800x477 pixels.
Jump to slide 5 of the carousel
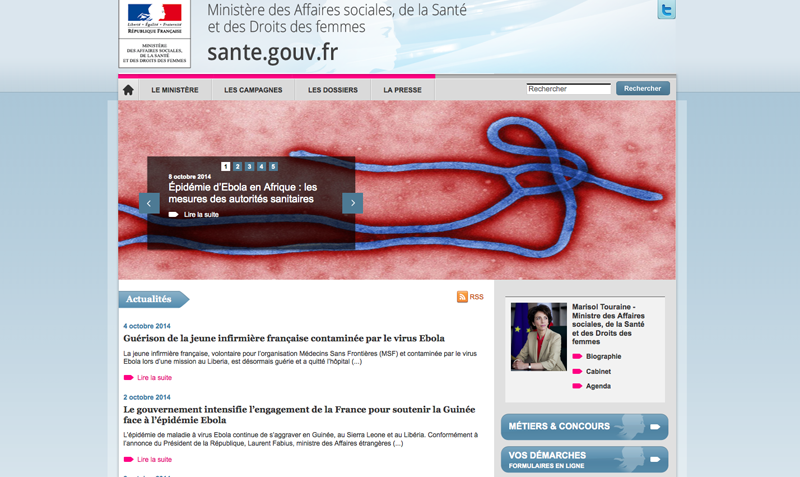tap(273, 167)
